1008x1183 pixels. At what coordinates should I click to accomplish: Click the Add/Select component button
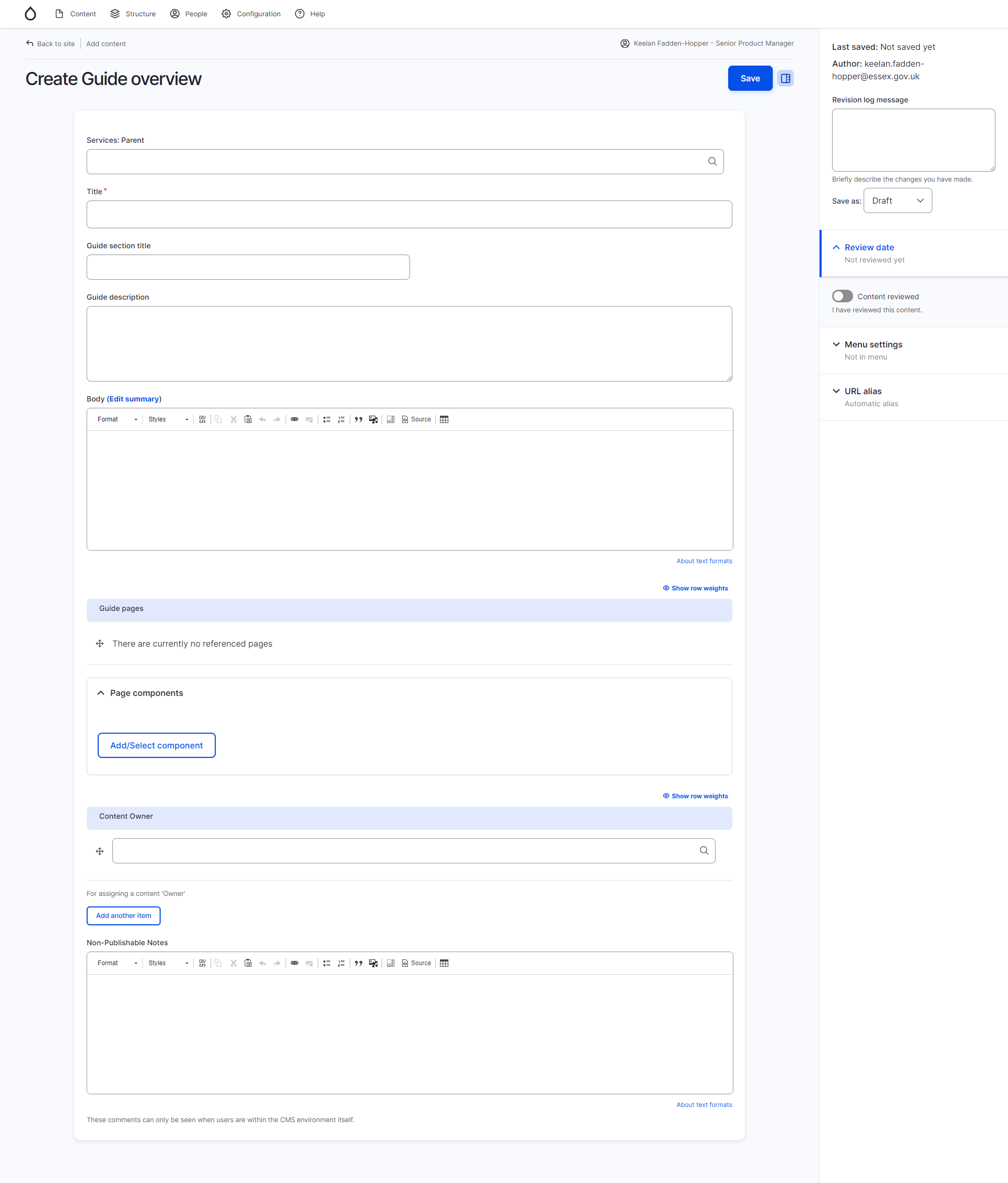156,745
